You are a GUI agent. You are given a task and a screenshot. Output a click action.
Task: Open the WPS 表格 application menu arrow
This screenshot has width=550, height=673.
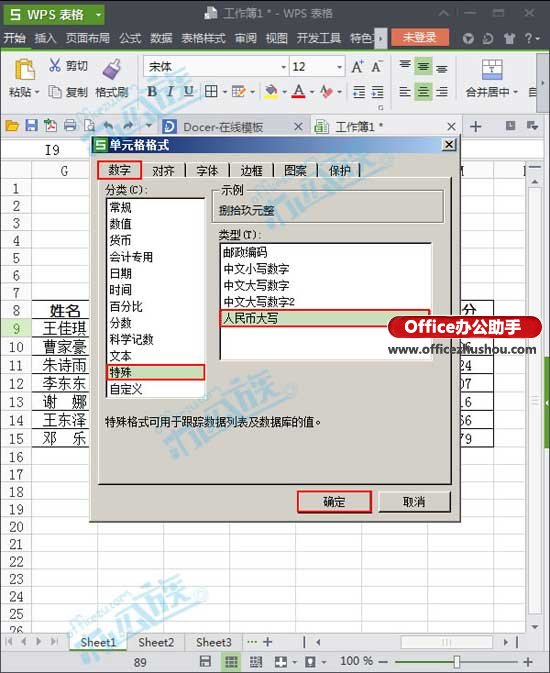[x=98, y=15]
